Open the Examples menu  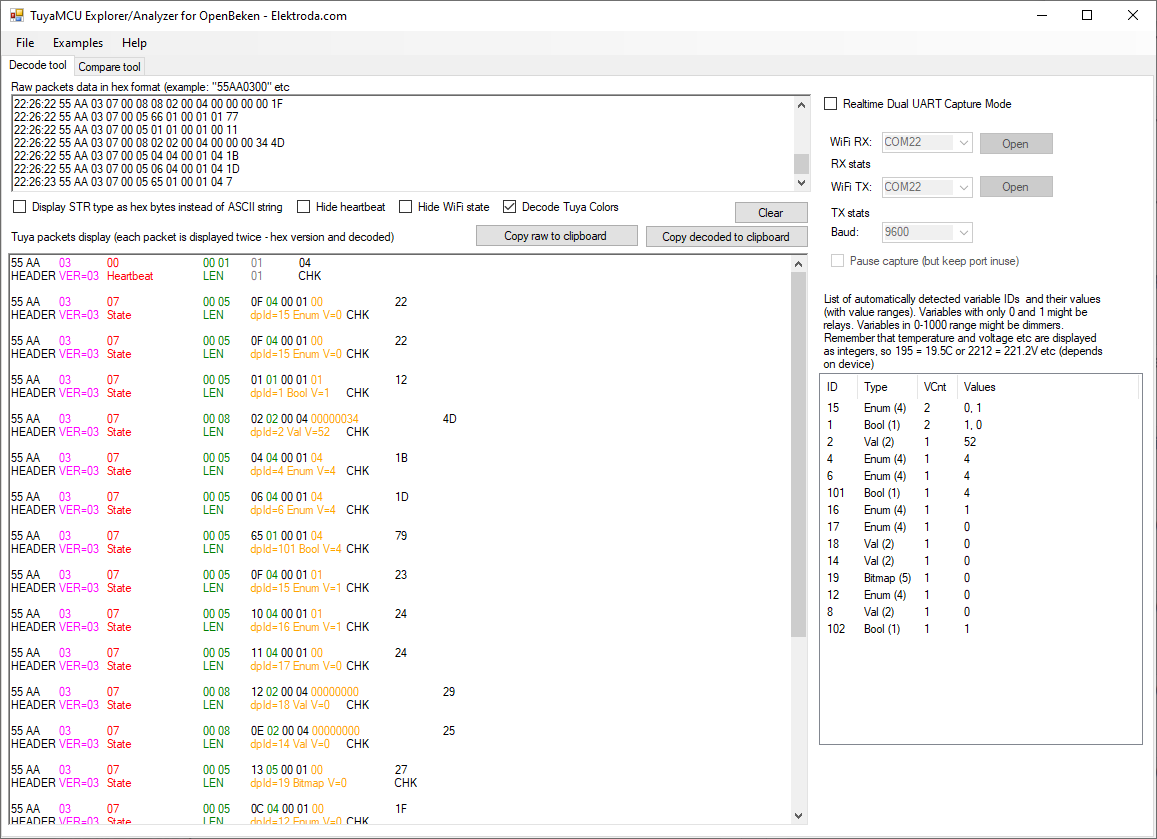pyautogui.click(x=78, y=43)
